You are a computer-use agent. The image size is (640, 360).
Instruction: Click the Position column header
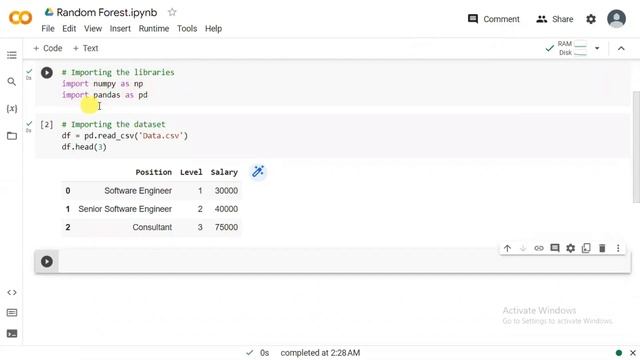pos(153,172)
